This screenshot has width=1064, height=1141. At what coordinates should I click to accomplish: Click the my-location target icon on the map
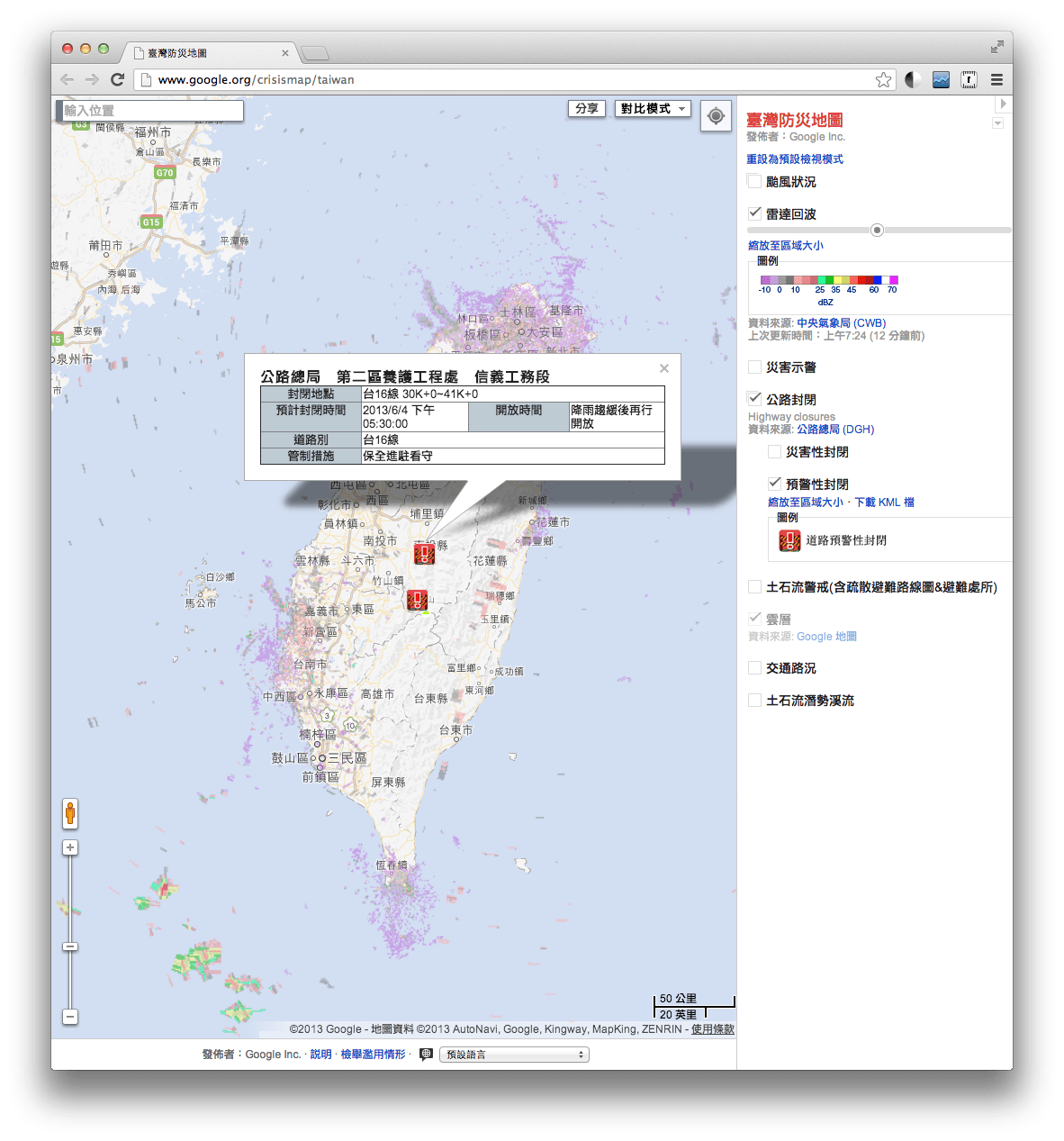[716, 116]
